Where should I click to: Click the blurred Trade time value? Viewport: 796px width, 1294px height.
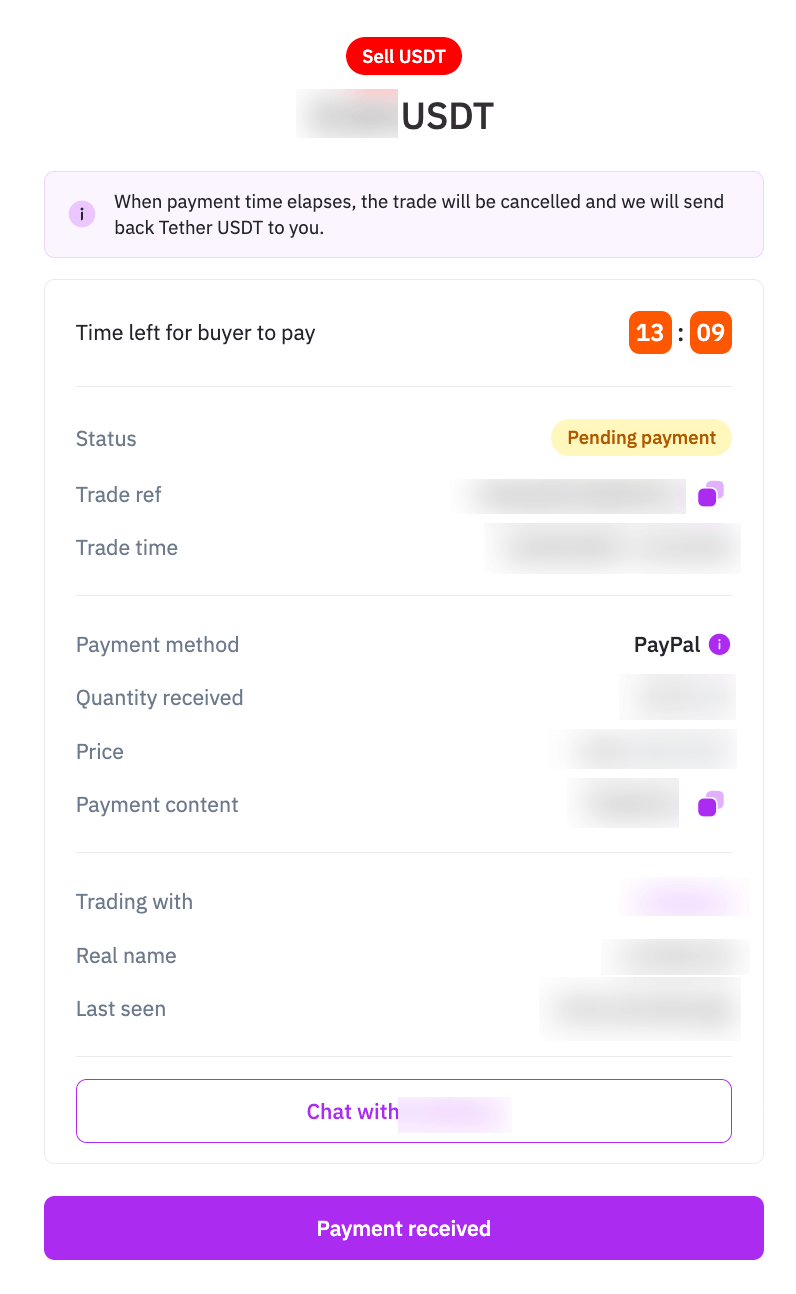(613, 548)
